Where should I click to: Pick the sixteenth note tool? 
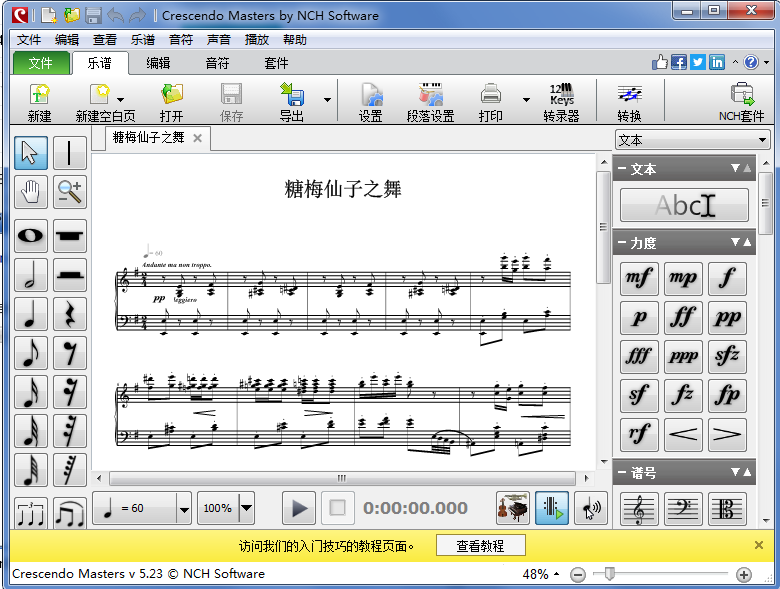tap(31, 392)
